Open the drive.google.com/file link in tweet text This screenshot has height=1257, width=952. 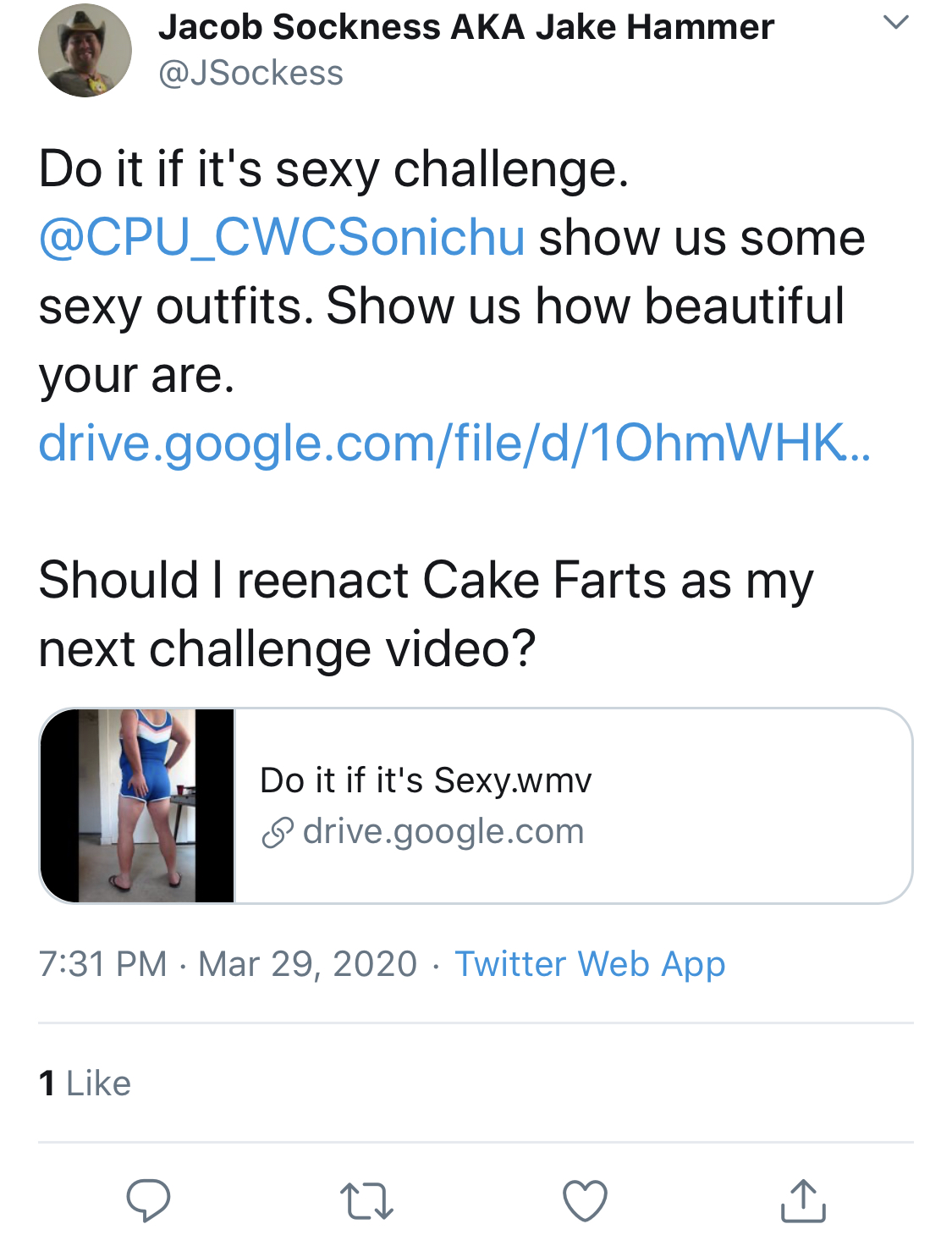pos(454,443)
